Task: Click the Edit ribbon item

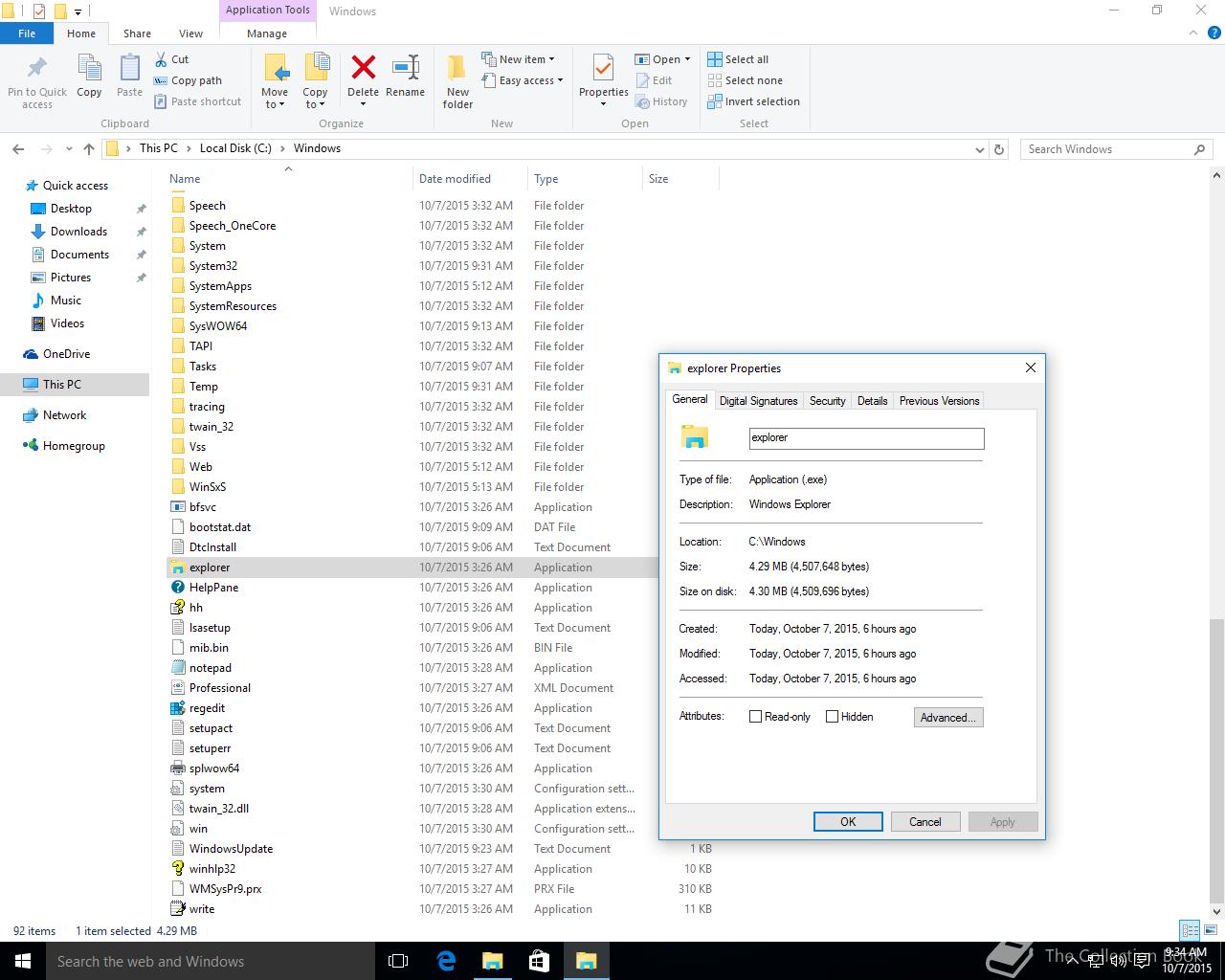Action: coord(654,80)
